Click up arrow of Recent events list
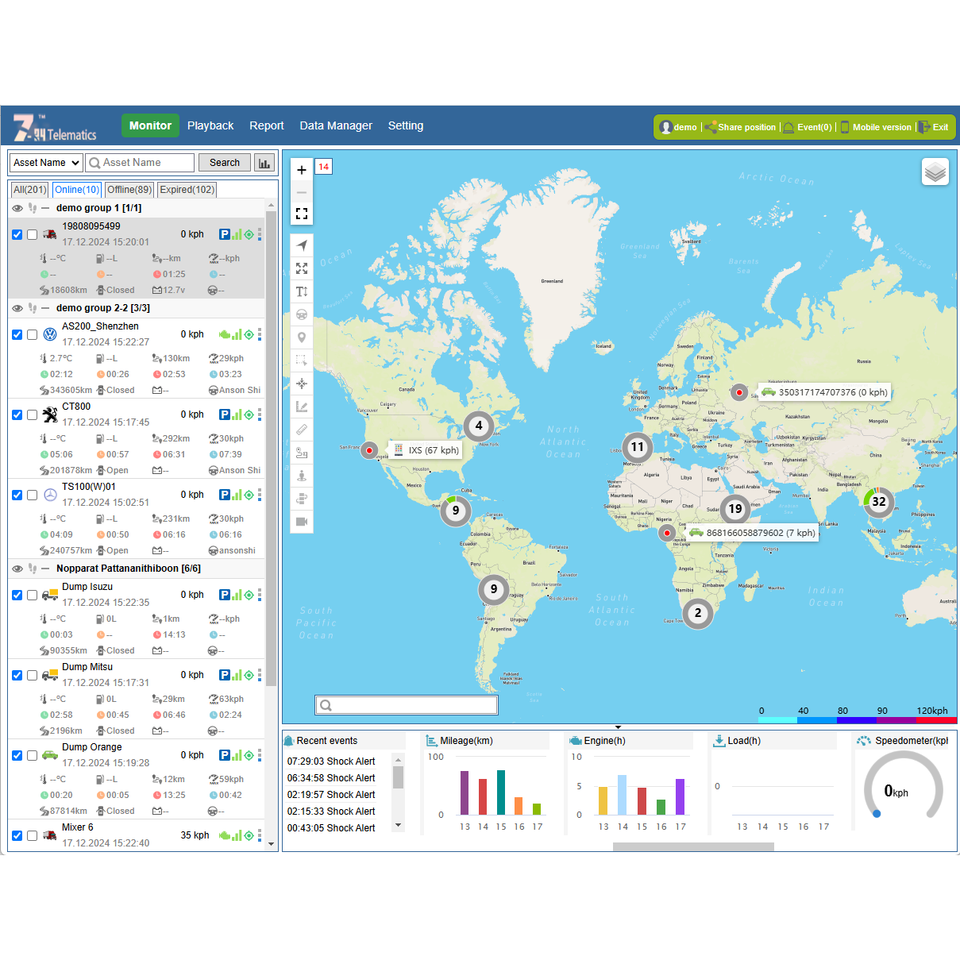The image size is (960, 960). click(x=398, y=760)
